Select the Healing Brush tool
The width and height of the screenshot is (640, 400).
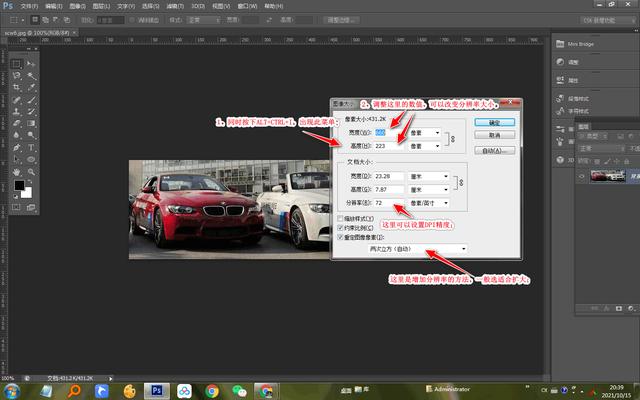click(16, 100)
